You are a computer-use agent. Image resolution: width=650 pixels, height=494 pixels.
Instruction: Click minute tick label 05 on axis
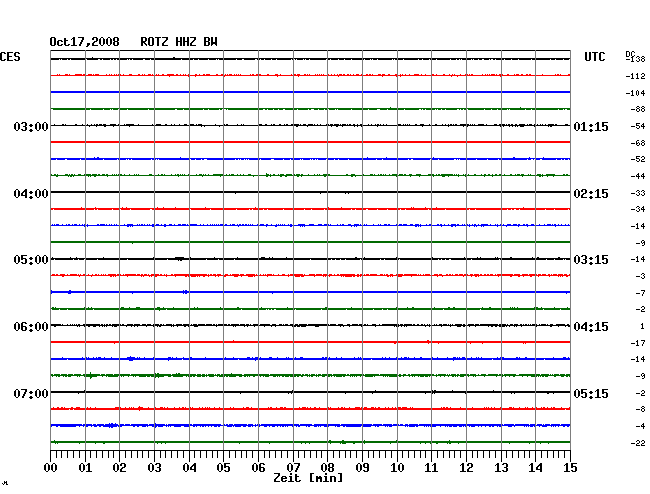(223, 467)
